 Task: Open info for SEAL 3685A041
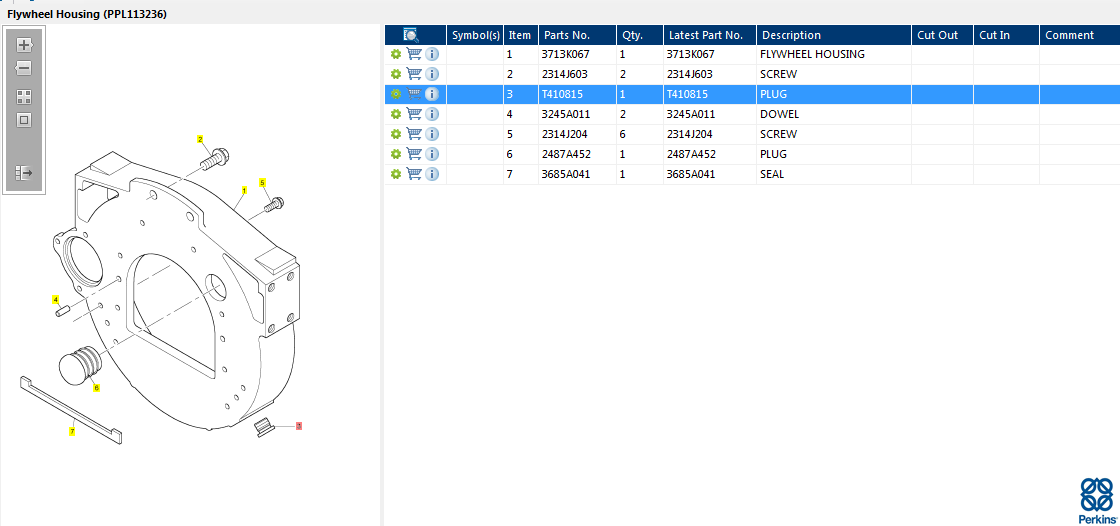coord(432,174)
